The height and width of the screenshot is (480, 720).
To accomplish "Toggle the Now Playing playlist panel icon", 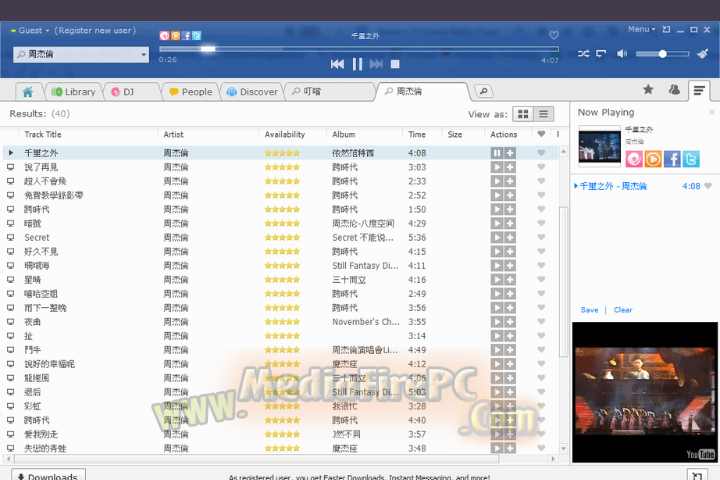I will pos(699,90).
